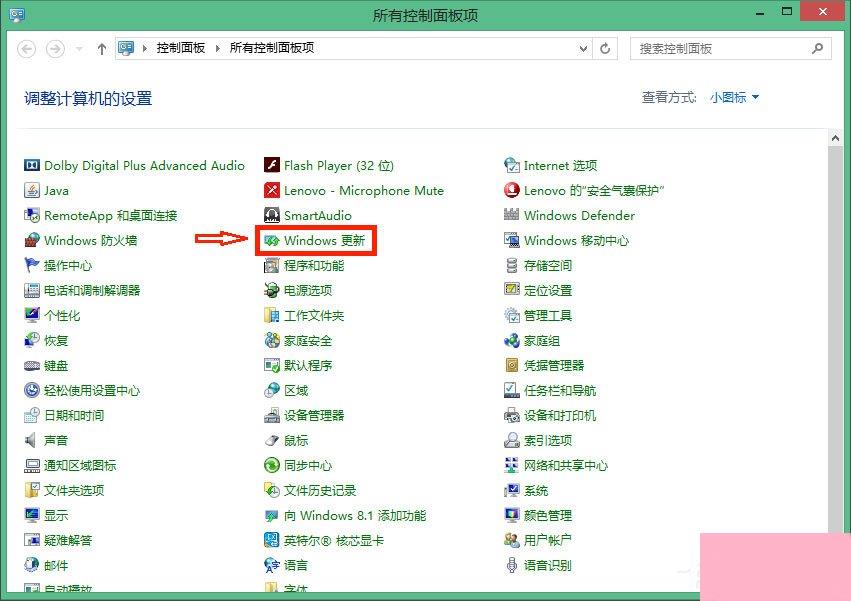This screenshot has width=851, height=601.
Task: Click the scrollbar up arrow
Action: tap(835, 138)
